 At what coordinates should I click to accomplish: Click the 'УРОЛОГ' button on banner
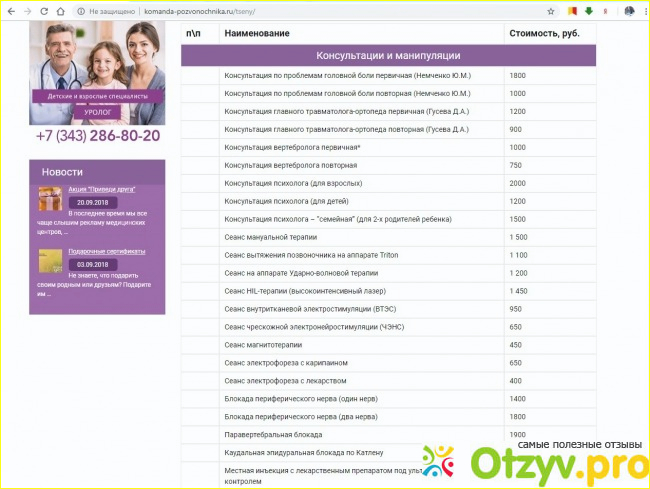pyautogui.click(x=97, y=112)
